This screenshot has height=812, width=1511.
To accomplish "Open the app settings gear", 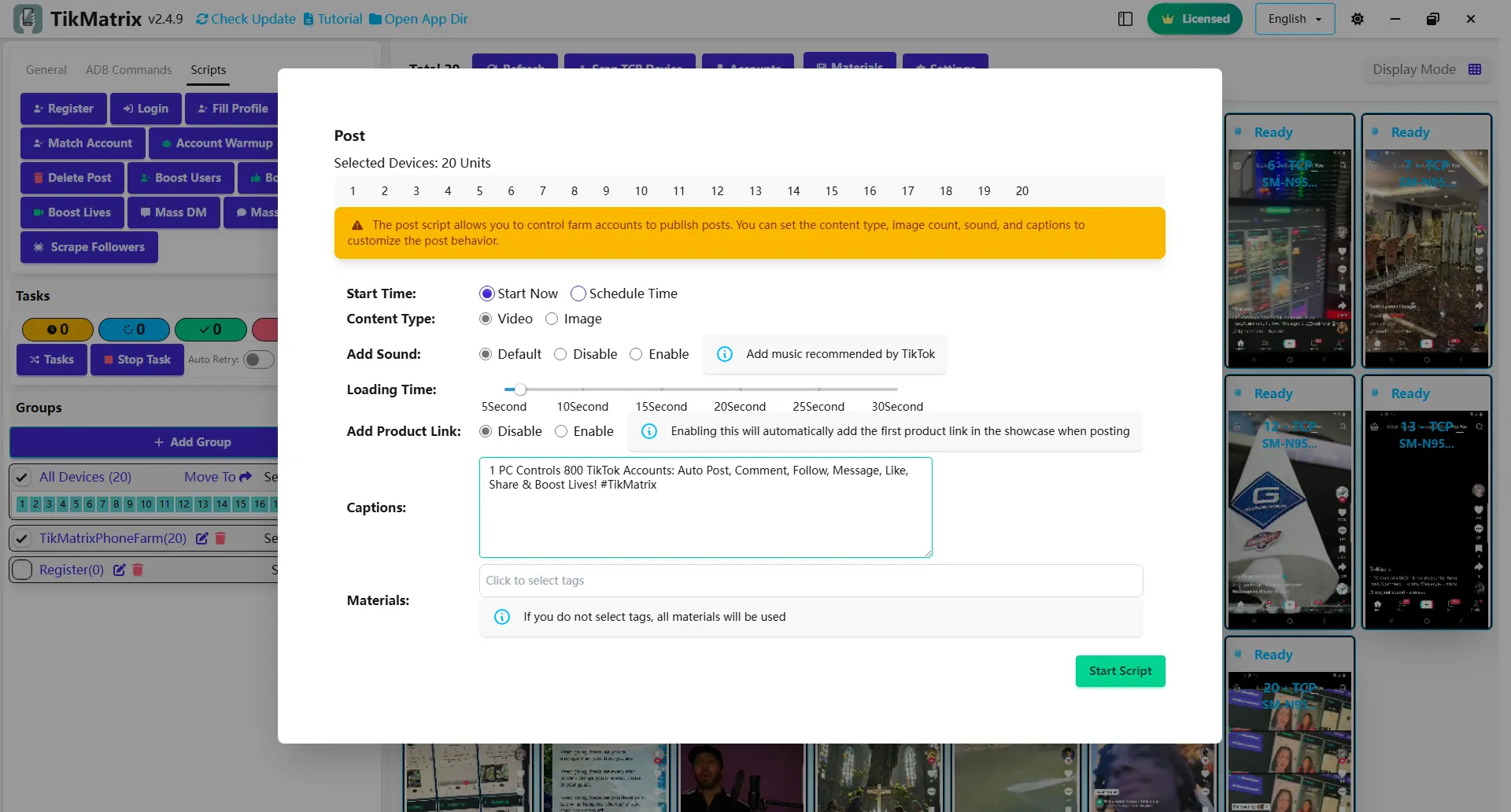I will [1357, 18].
